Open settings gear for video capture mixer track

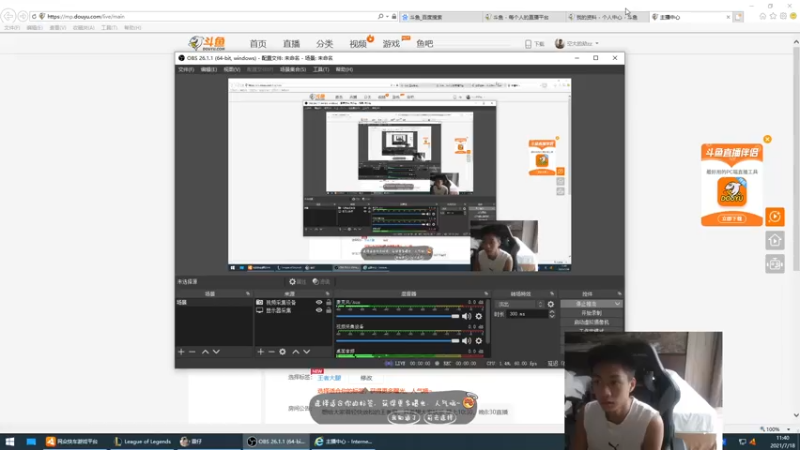(479, 341)
